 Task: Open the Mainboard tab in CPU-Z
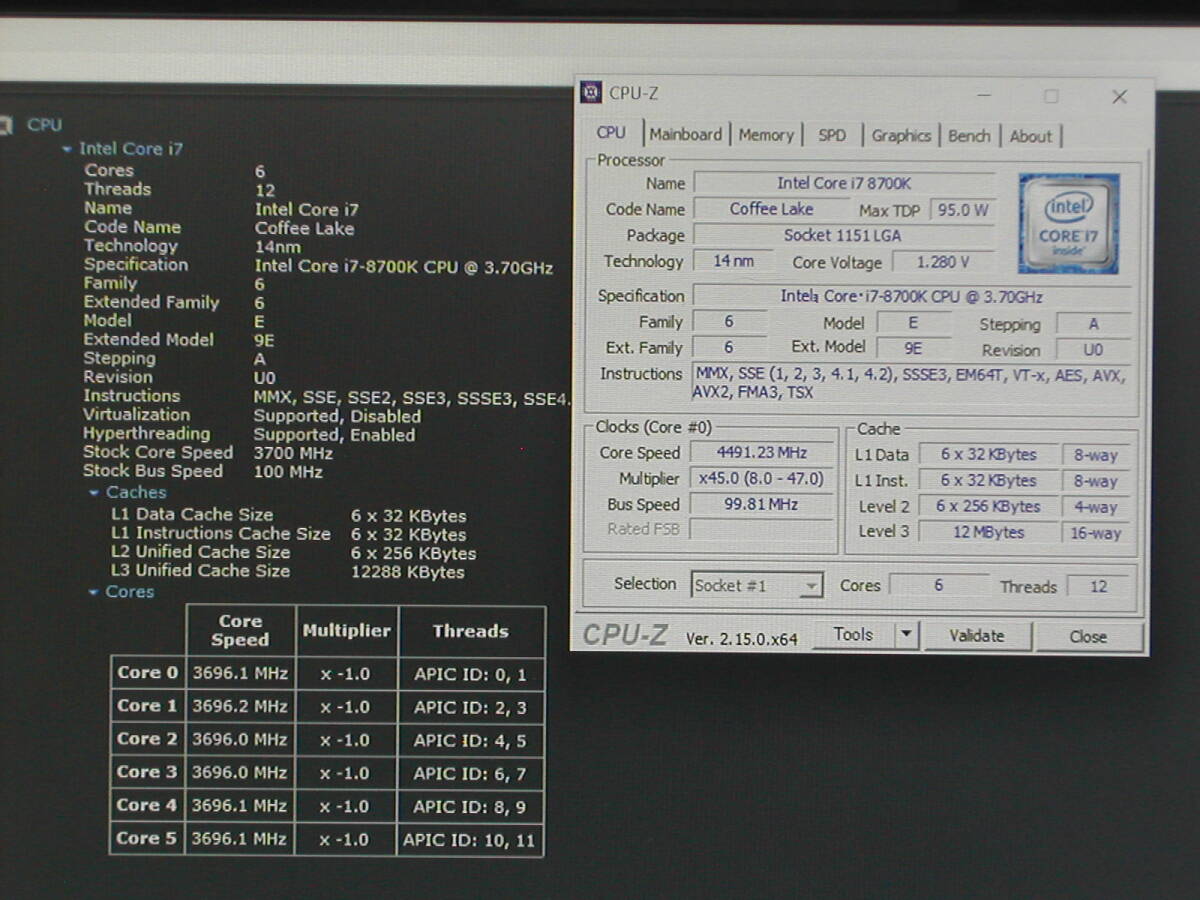(685, 134)
